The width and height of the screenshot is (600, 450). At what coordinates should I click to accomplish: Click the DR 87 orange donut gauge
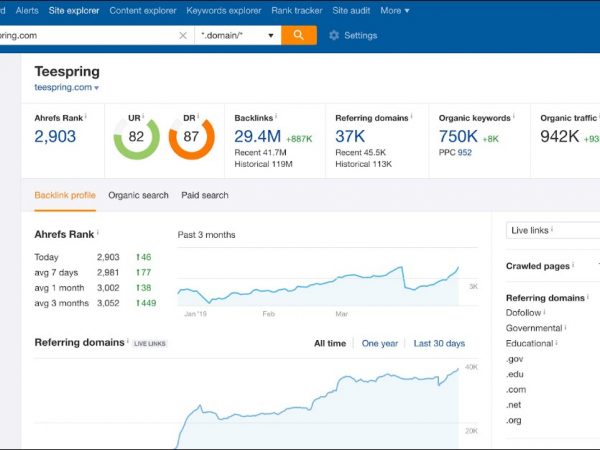[191, 136]
